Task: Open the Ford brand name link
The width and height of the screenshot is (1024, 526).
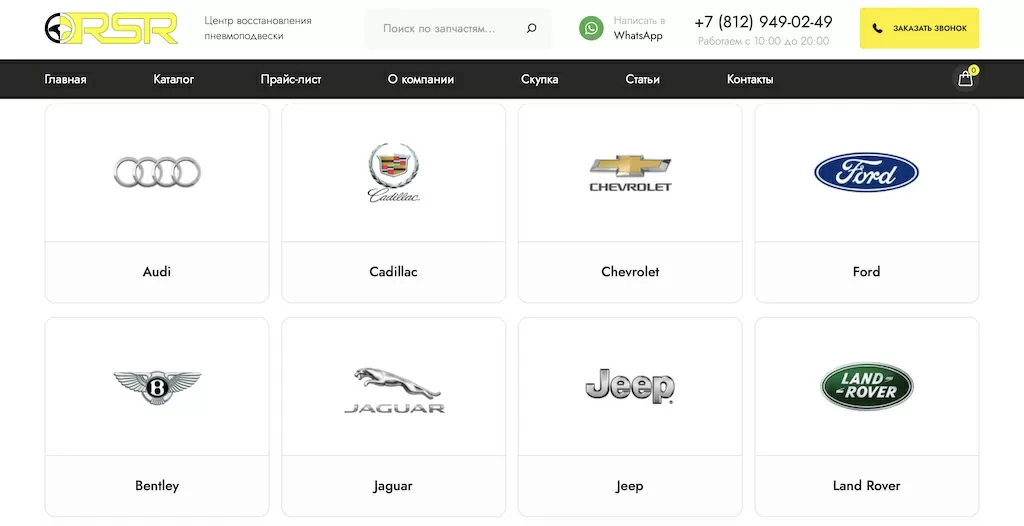Action: coord(867,271)
